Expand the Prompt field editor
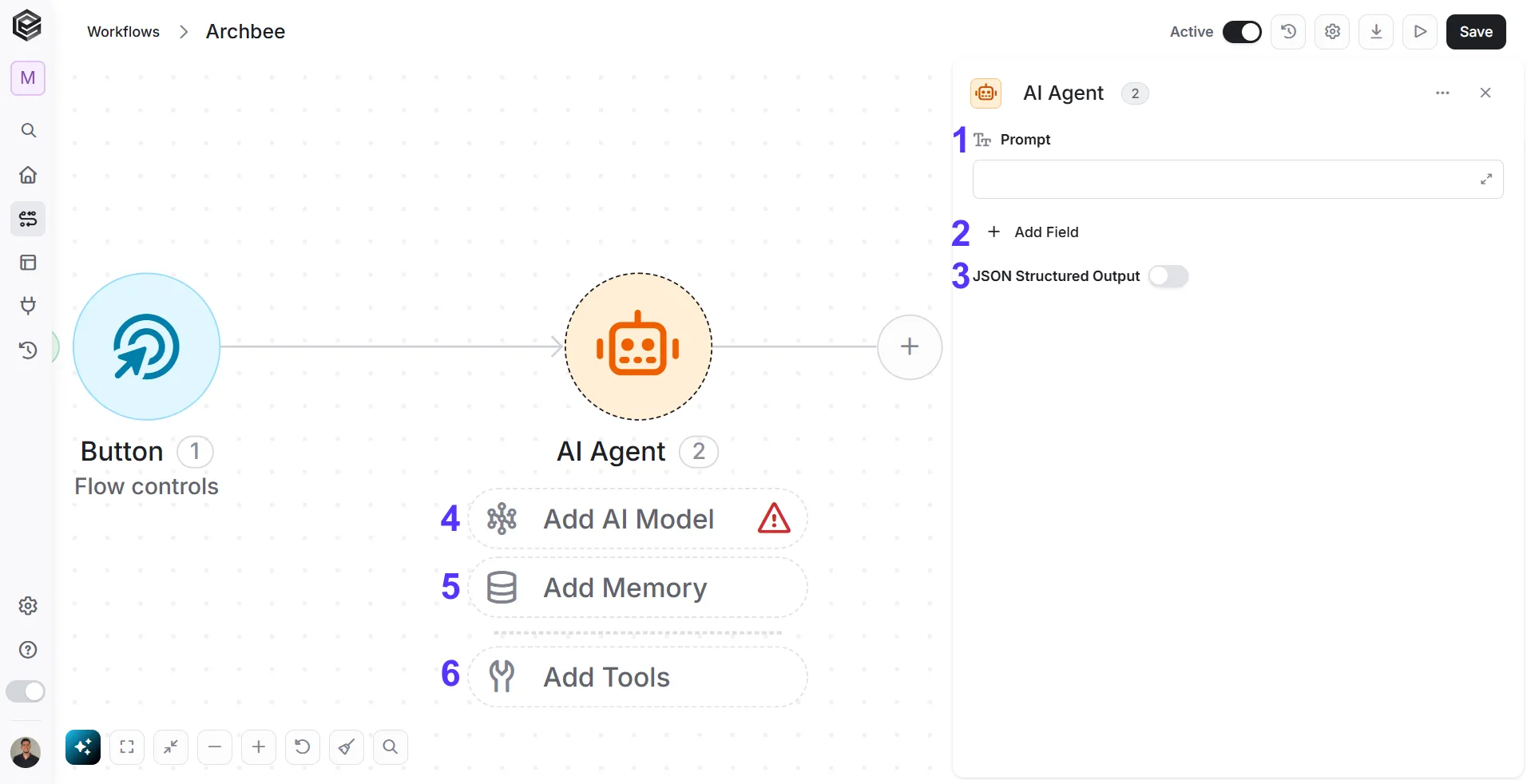 [x=1486, y=179]
